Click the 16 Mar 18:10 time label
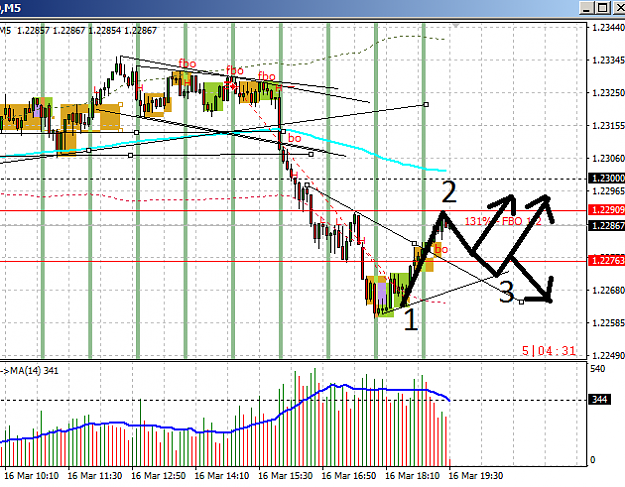The image size is (625, 487). coord(413,476)
